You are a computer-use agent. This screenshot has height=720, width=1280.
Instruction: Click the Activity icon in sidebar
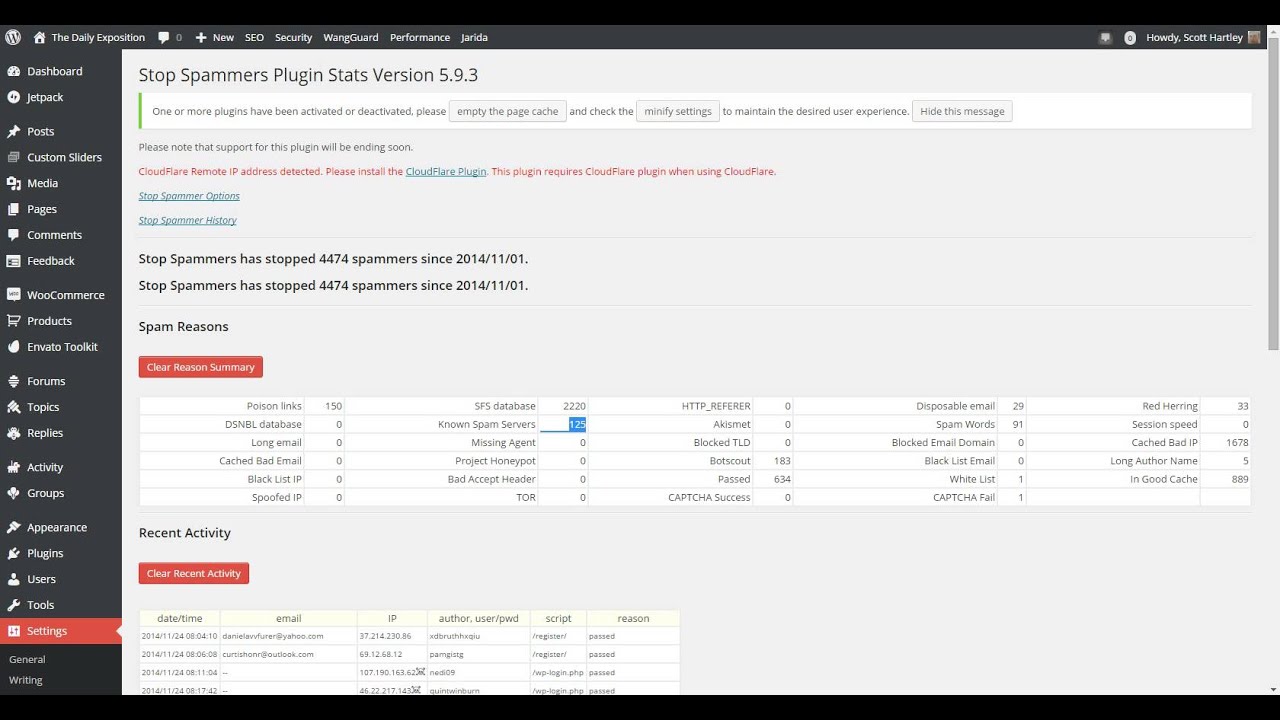pyautogui.click(x=13, y=467)
